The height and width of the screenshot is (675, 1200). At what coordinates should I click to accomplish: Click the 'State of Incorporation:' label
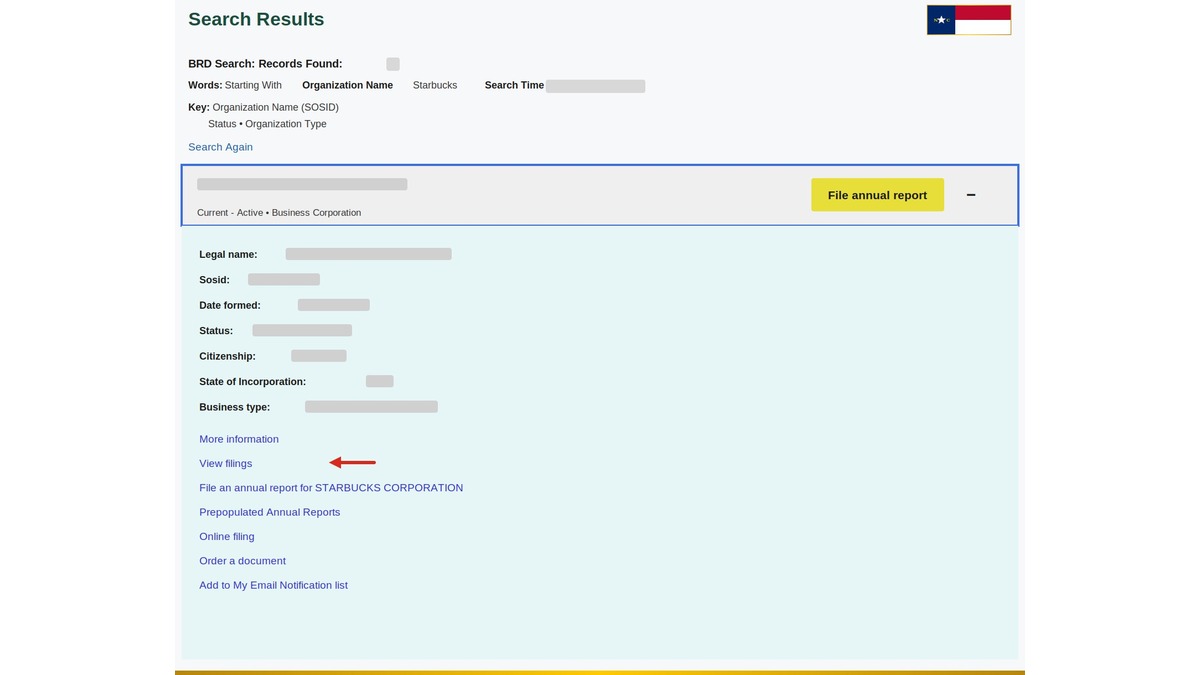[253, 382]
